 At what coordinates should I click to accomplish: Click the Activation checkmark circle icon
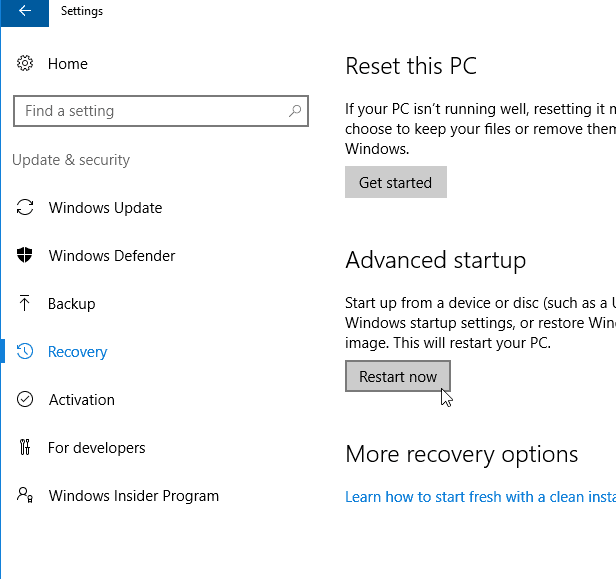pyautogui.click(x=25, y=400)
